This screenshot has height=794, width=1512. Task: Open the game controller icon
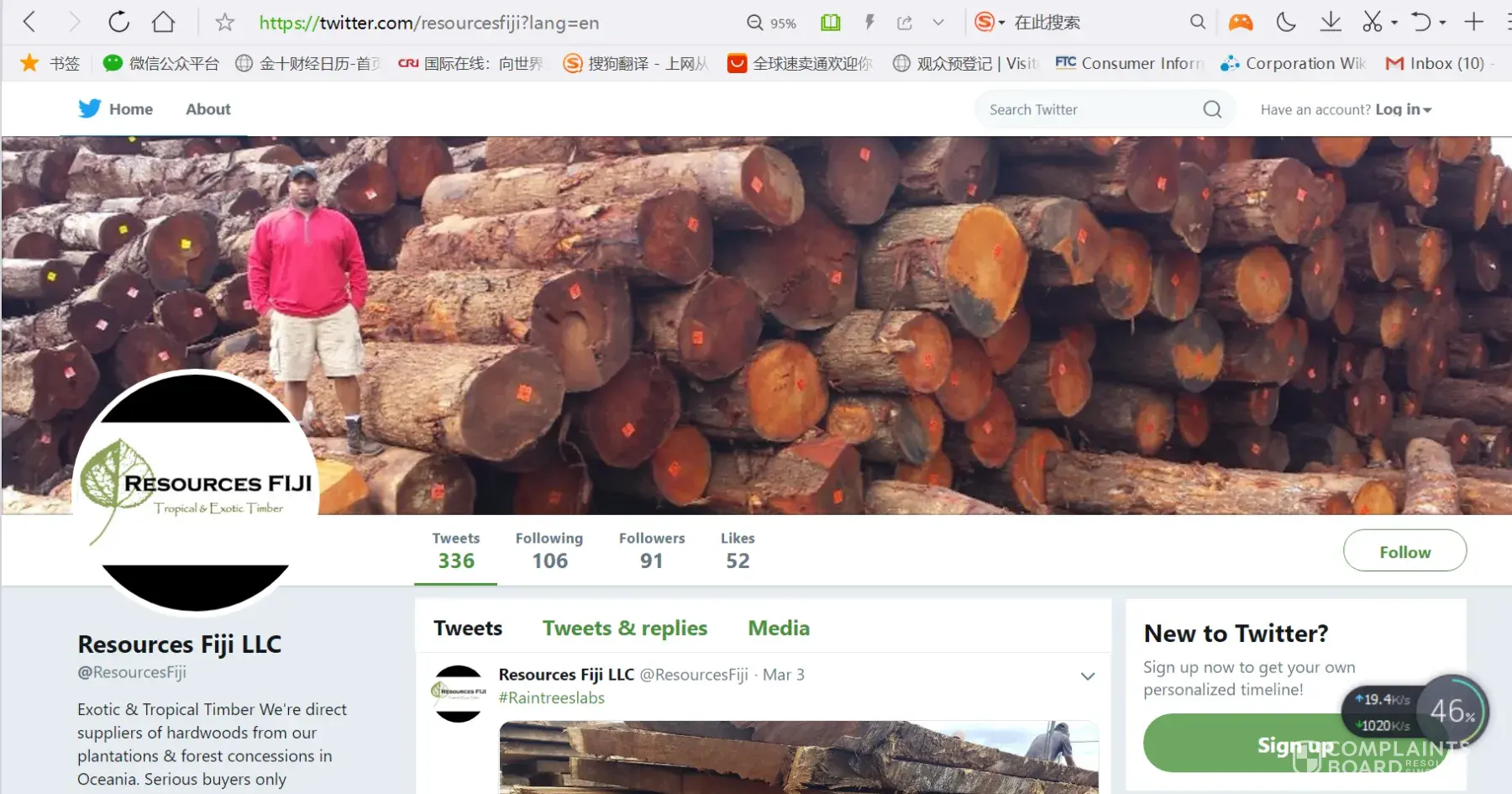(1241, 23)
